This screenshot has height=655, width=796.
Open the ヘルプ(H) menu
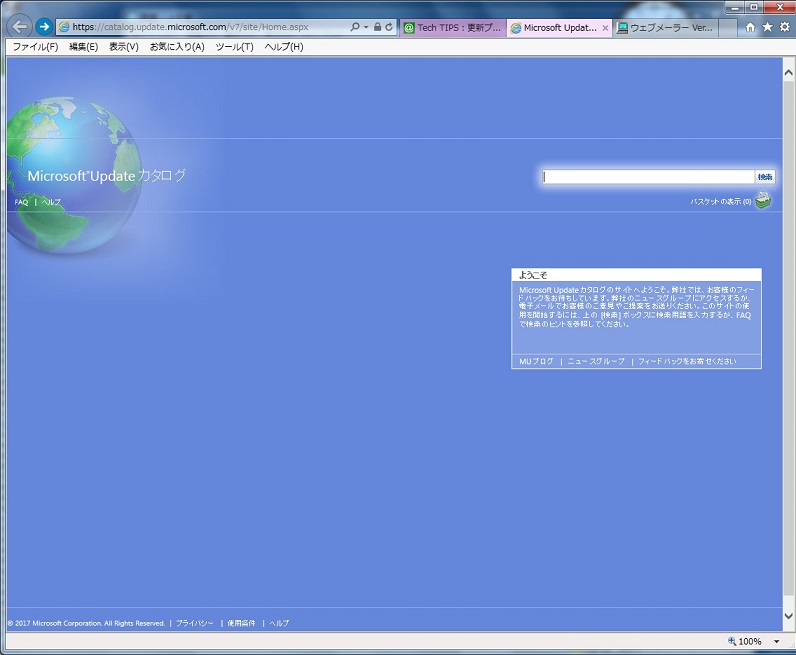284,47
